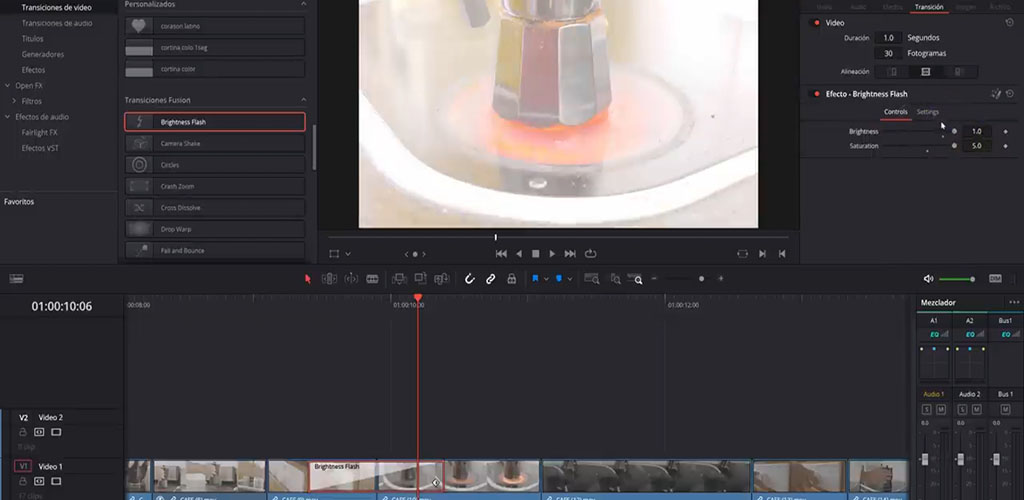Mute Audio 1 in the mixer
This screenshot has height=500, width=1024.
tap(939, 410)
